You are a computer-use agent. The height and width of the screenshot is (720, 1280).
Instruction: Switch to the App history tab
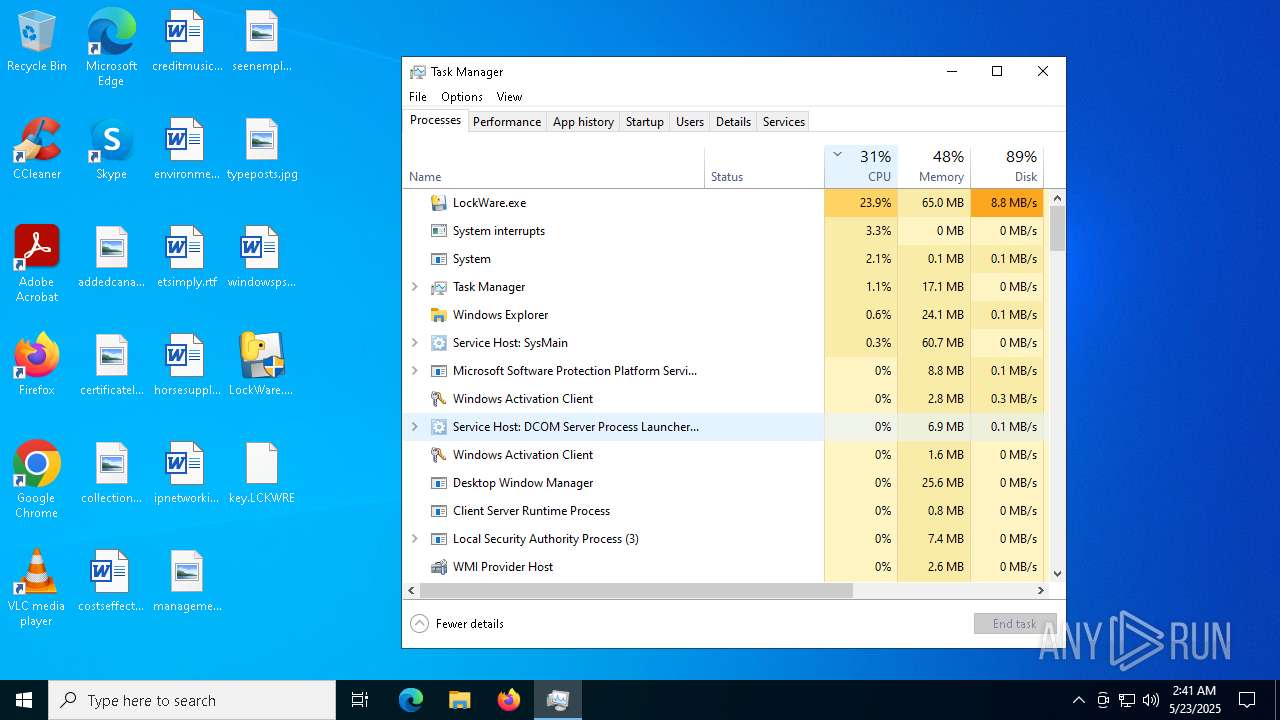[583, 122]
